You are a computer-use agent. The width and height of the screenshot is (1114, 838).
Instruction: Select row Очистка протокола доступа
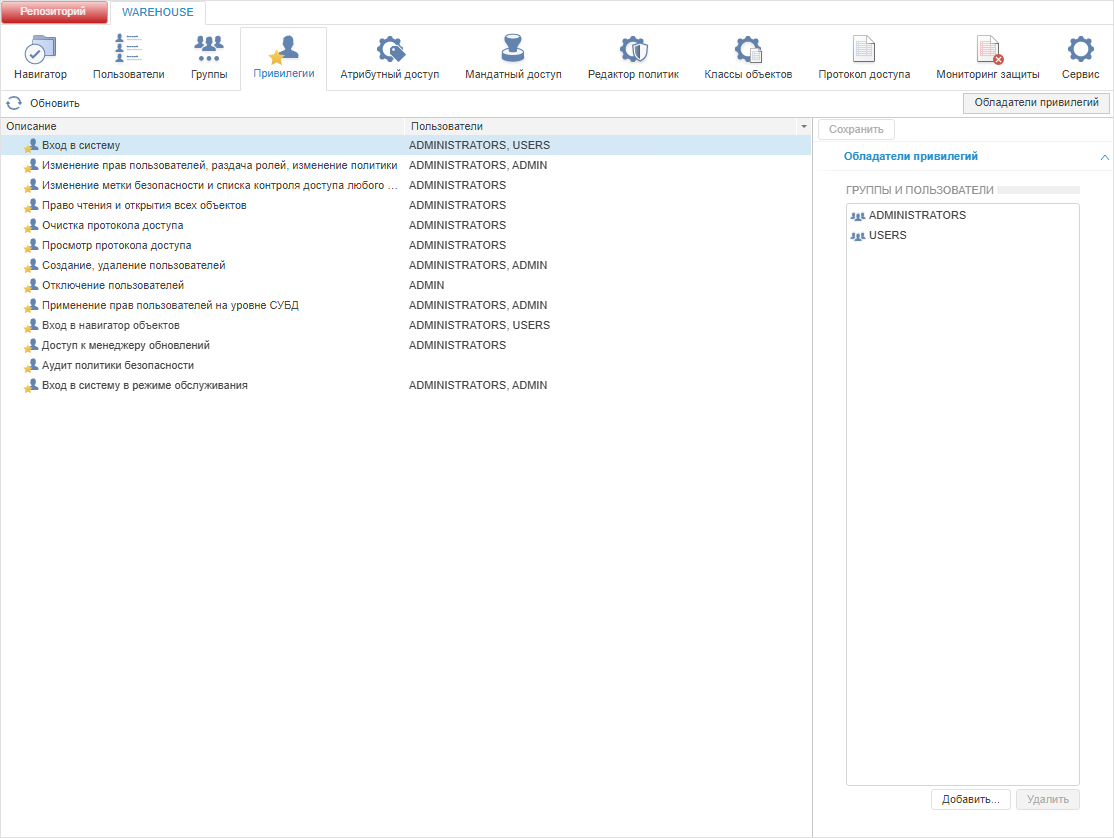406,225
